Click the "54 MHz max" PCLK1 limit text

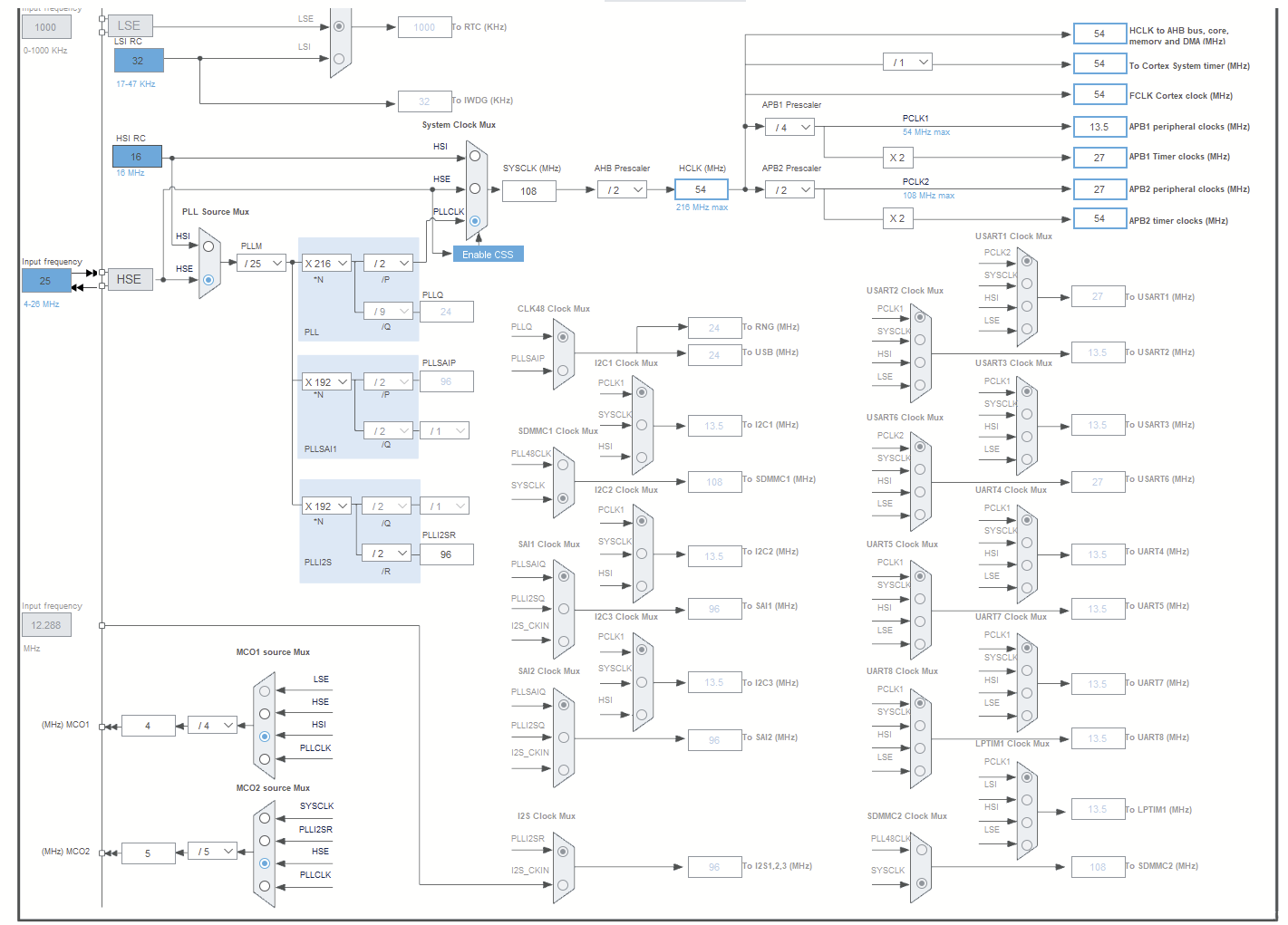point(926,132)
